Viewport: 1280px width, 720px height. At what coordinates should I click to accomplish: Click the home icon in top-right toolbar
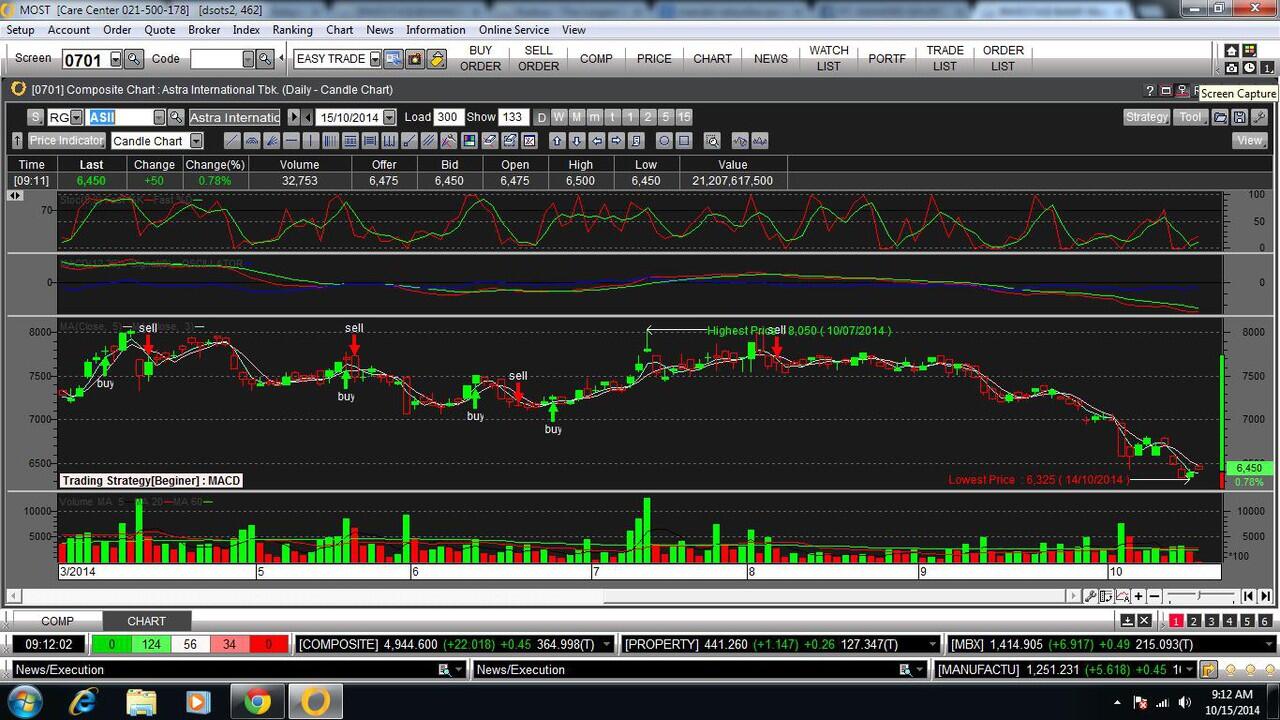1232,51
